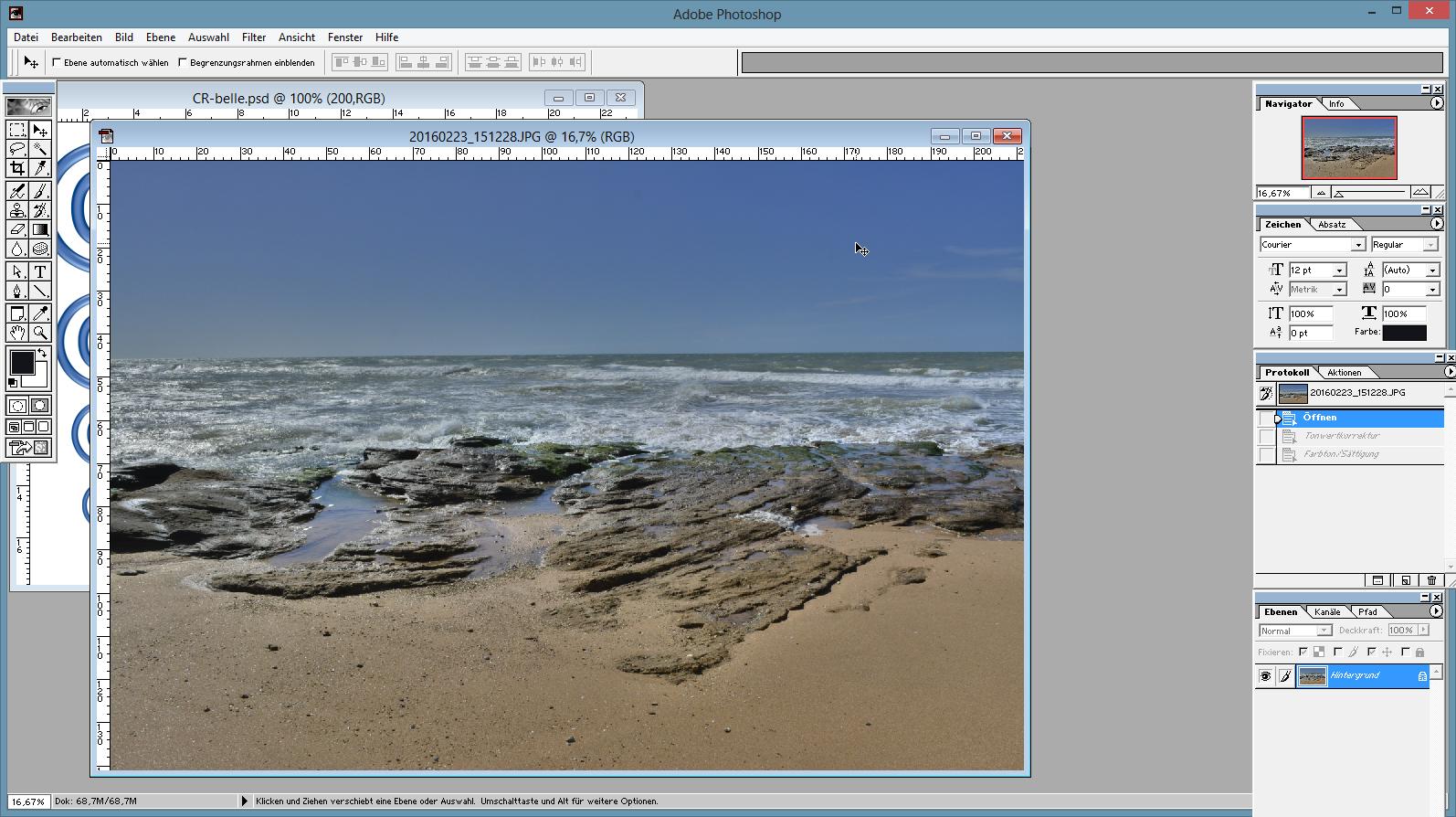Select the Crop tool
Screen dimensions: 1456x817
point(17,168)
